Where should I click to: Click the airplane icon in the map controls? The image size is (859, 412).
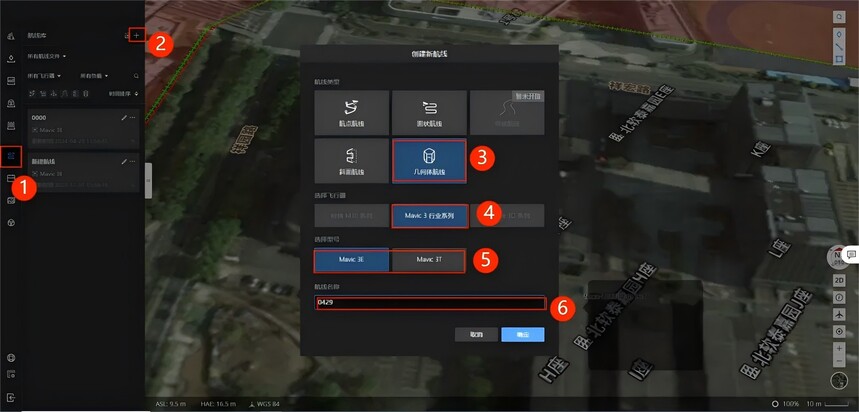[839, 314]
